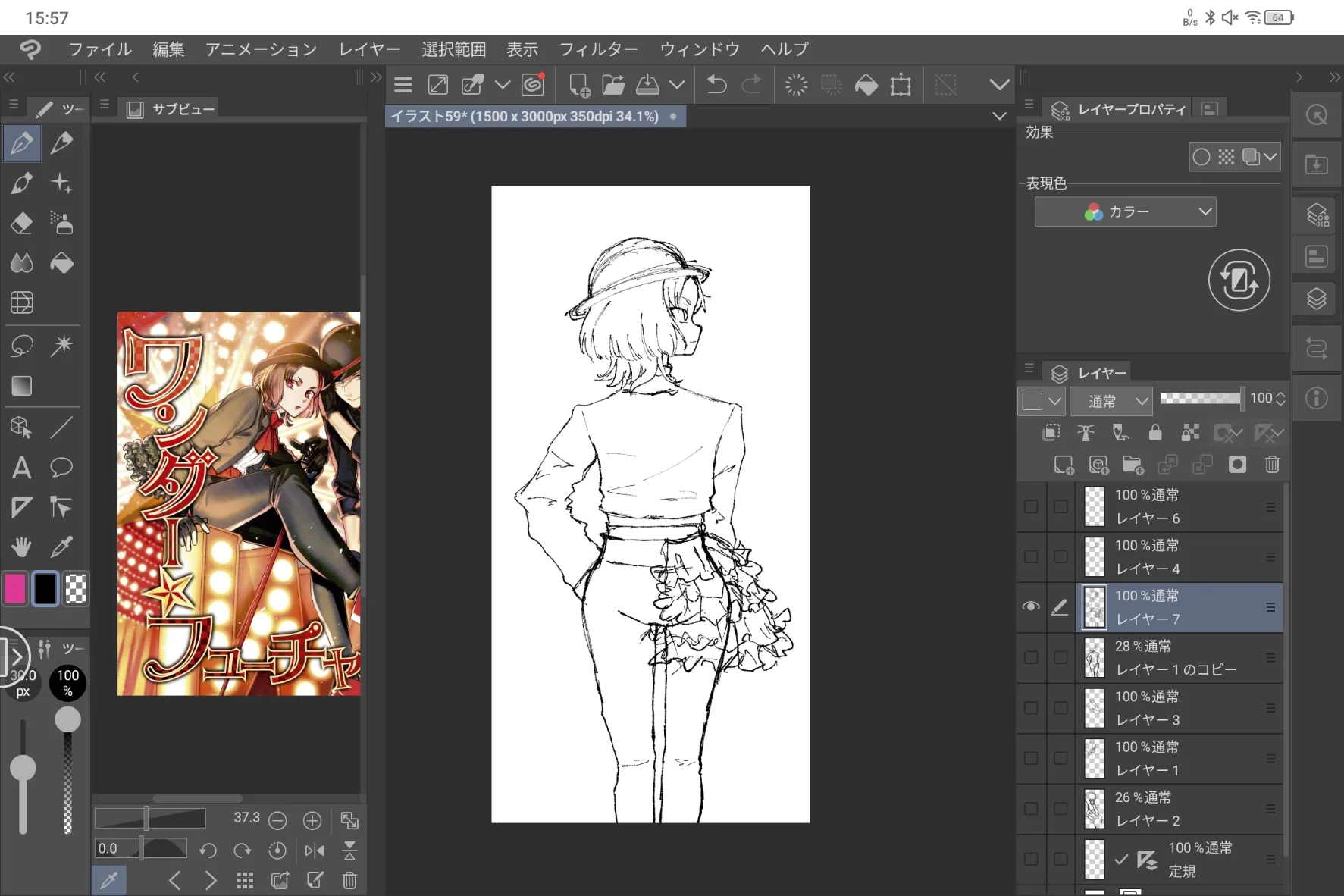The image size is (1344, 896).
Task: Open the レイヤー menu in menu bar
Action: (369, 50)
